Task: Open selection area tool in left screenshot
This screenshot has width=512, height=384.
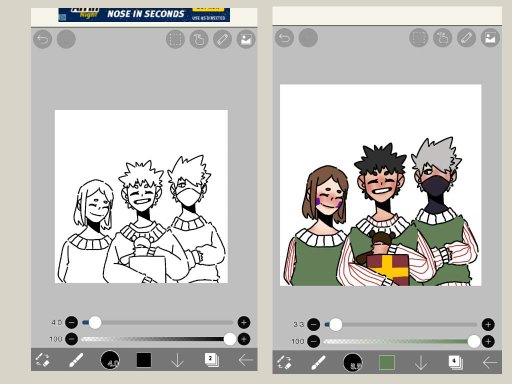Action: pos(175,39)
